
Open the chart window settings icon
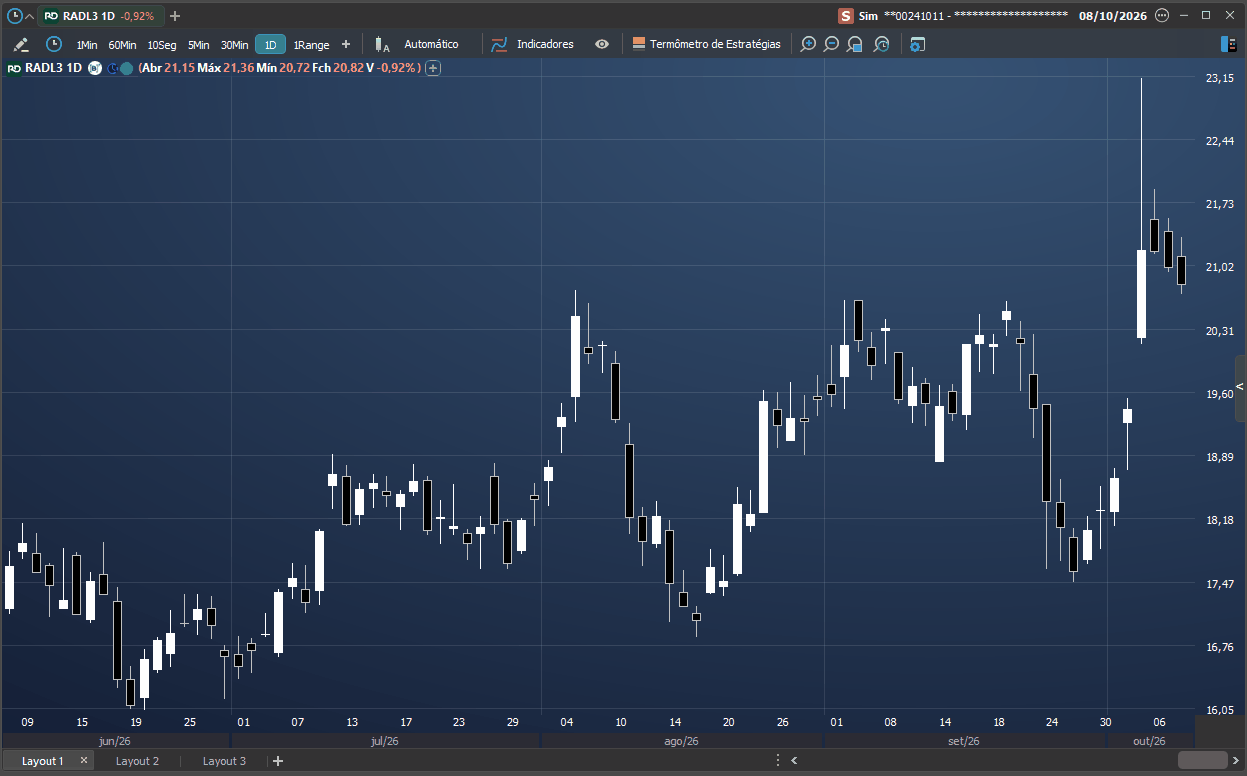tap(917, 44)
